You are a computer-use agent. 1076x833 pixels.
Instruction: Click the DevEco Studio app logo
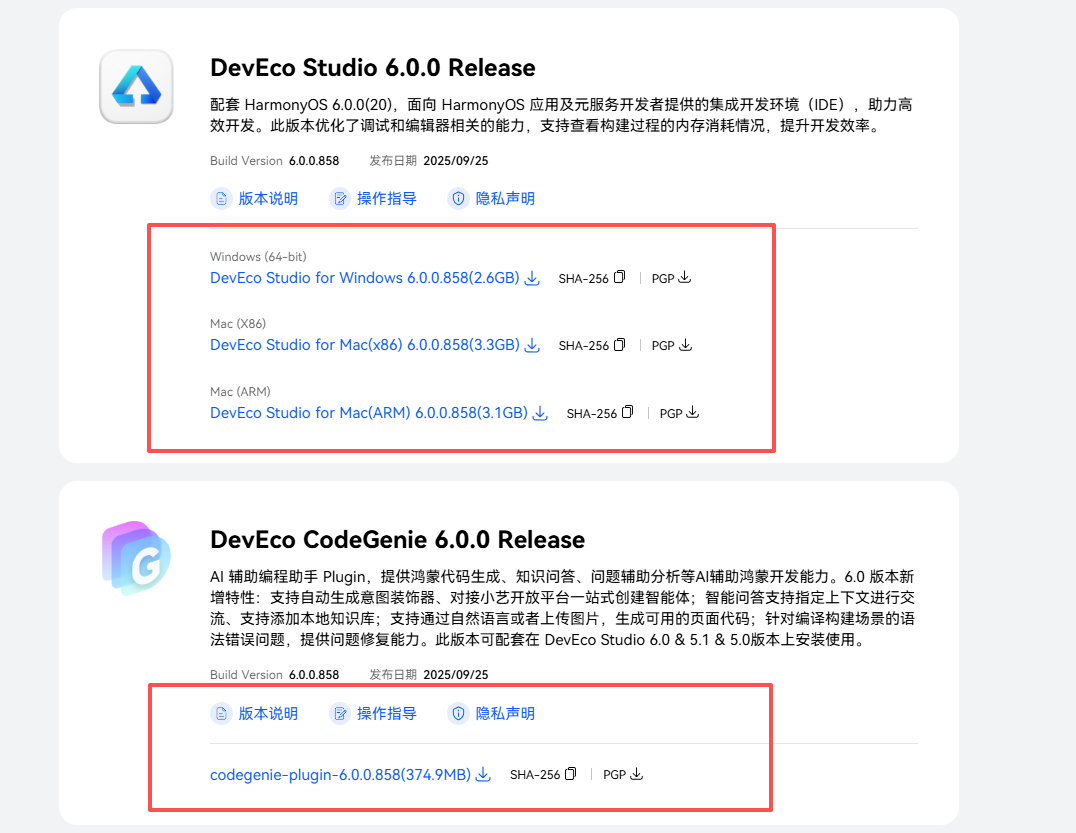[136, 86]
